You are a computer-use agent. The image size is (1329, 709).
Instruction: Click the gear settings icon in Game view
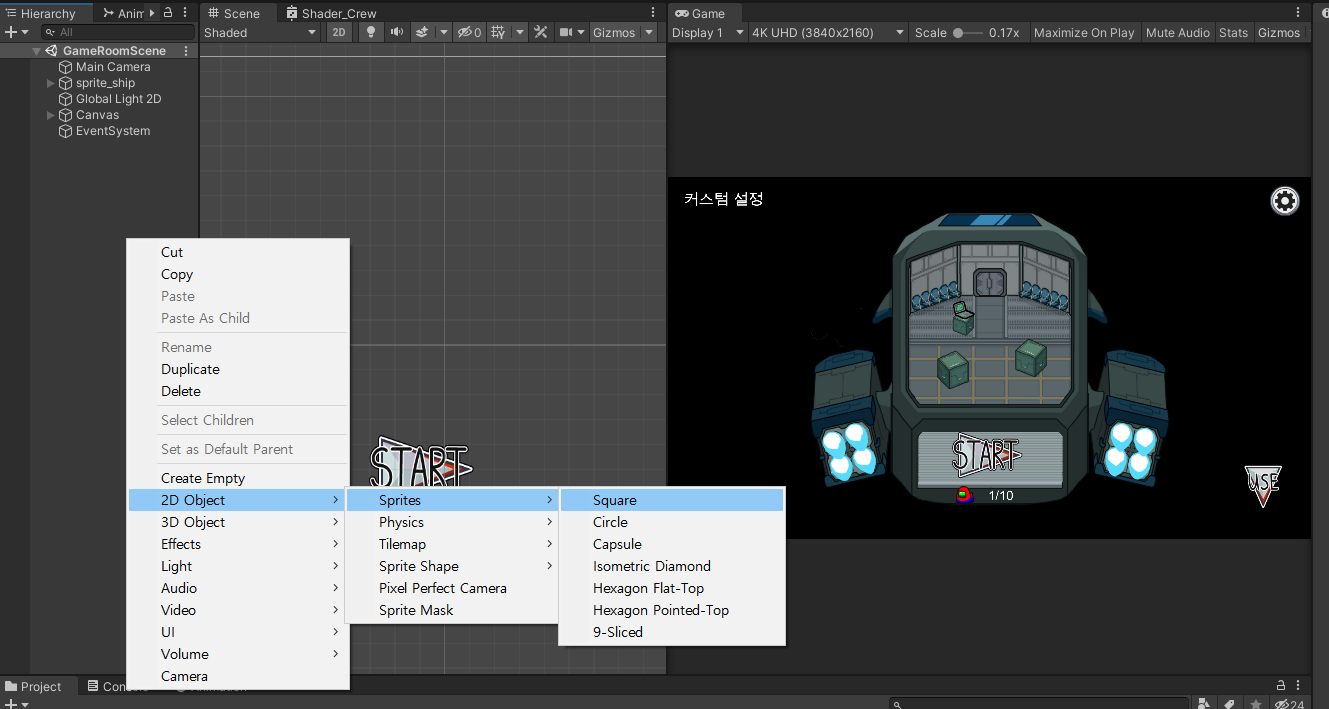(1284, 201)
